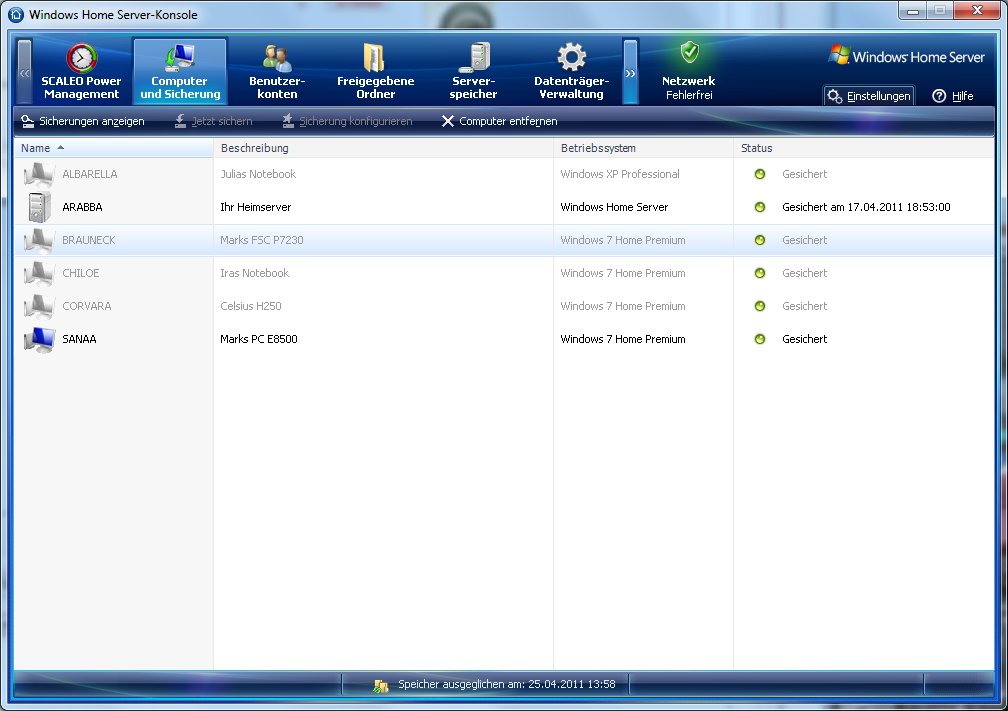Open the Freigegebene Ordner tab

click(x=375, y=71)
